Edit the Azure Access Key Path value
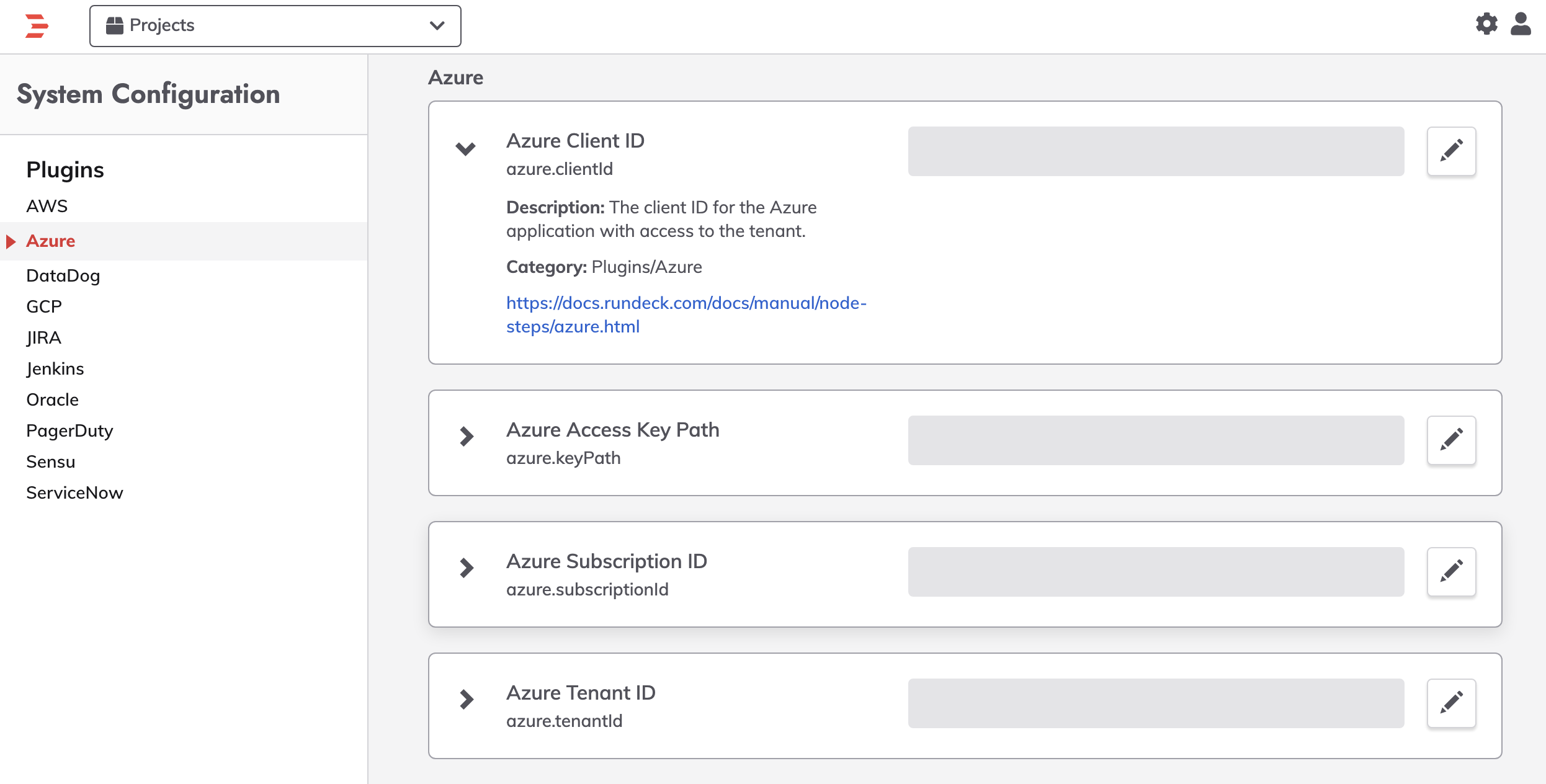 point(1451,440)
